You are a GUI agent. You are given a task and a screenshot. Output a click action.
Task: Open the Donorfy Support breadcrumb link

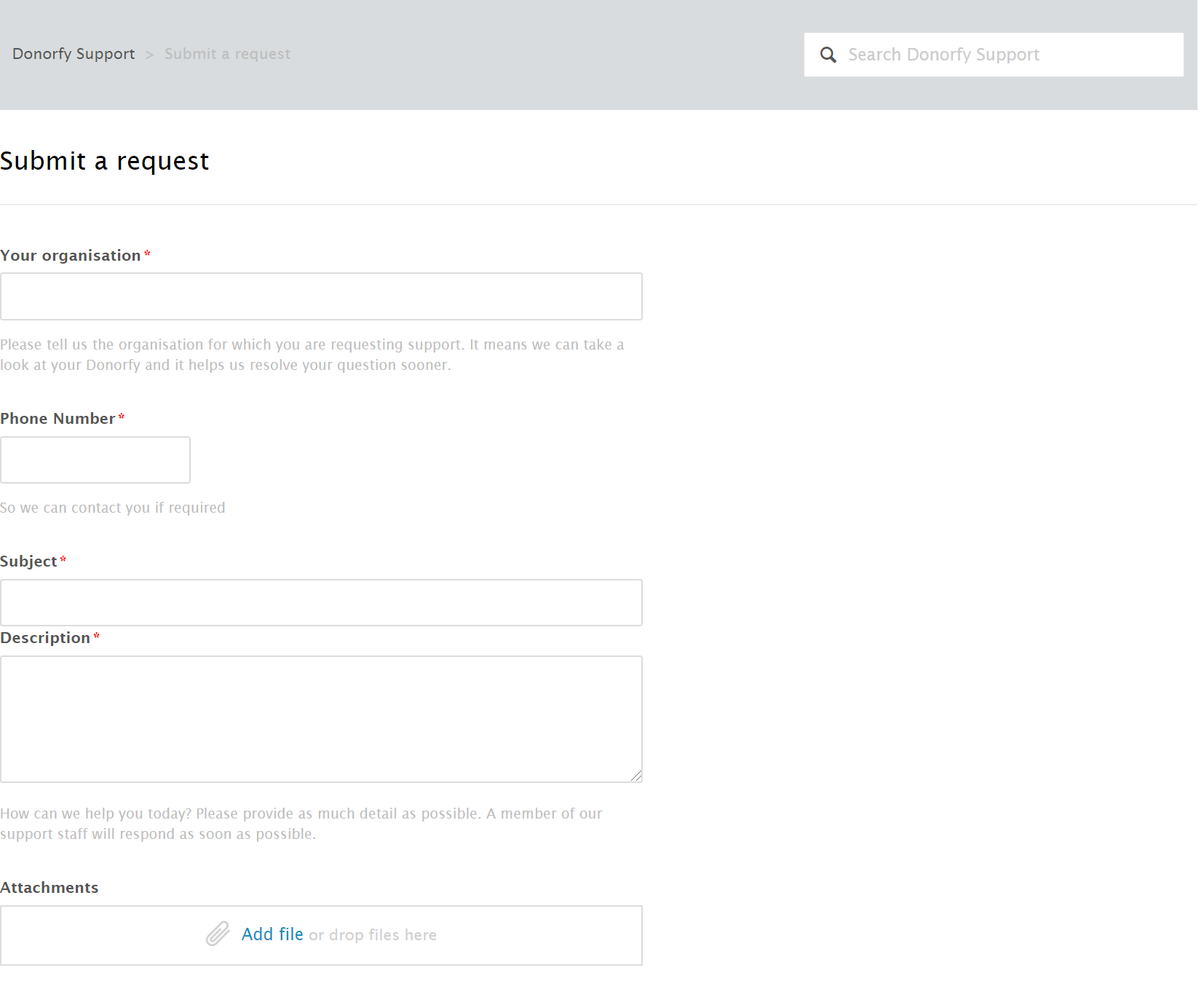tap(74, 54)
